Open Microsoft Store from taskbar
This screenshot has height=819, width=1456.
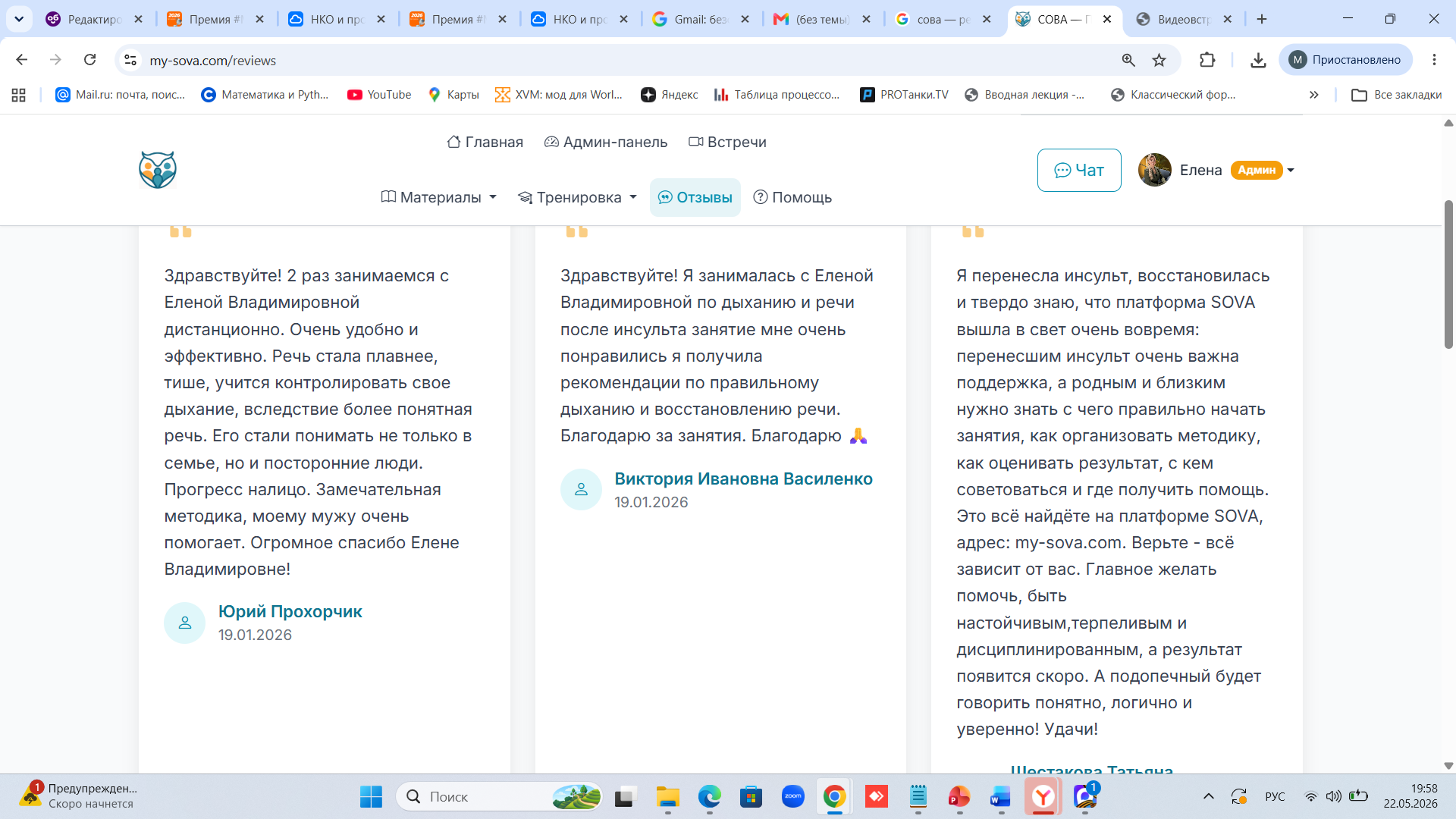pos(752,797)
